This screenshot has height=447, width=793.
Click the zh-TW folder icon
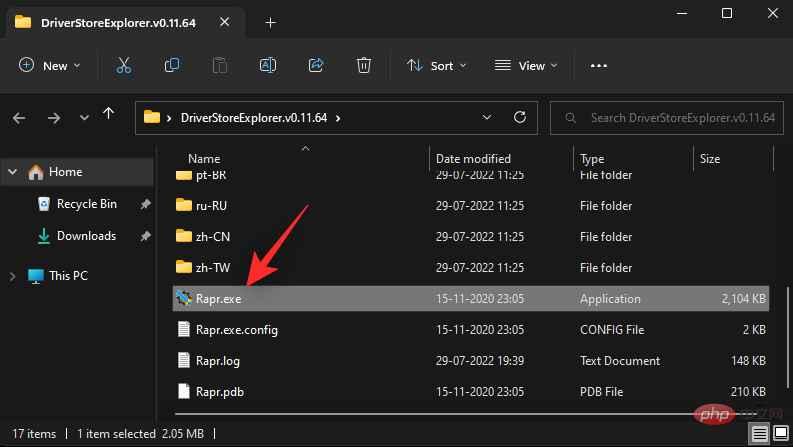click(184, 267)
